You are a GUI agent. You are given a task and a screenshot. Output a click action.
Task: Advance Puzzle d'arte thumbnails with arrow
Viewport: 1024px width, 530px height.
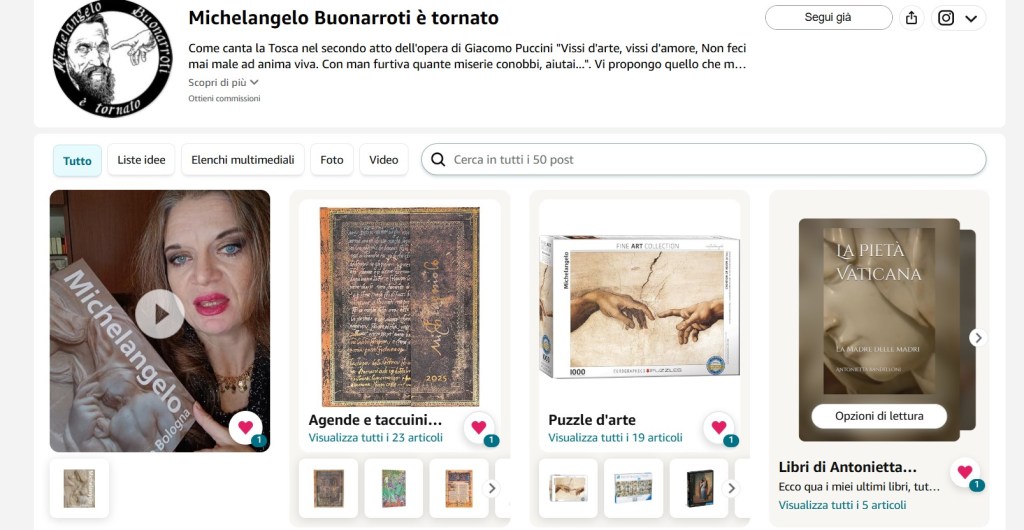pyautogui.click(x=731, y=488)
